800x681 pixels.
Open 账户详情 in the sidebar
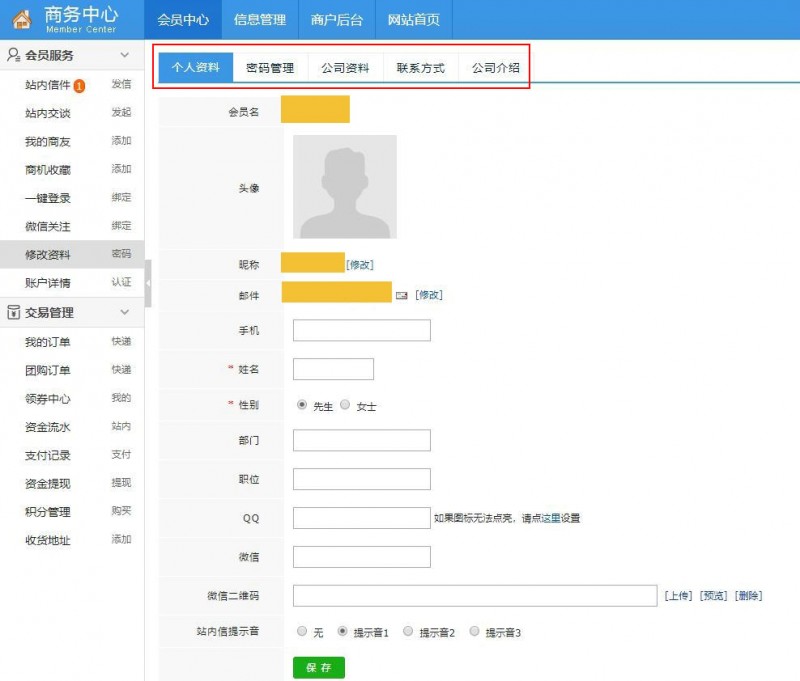(47, 283)
